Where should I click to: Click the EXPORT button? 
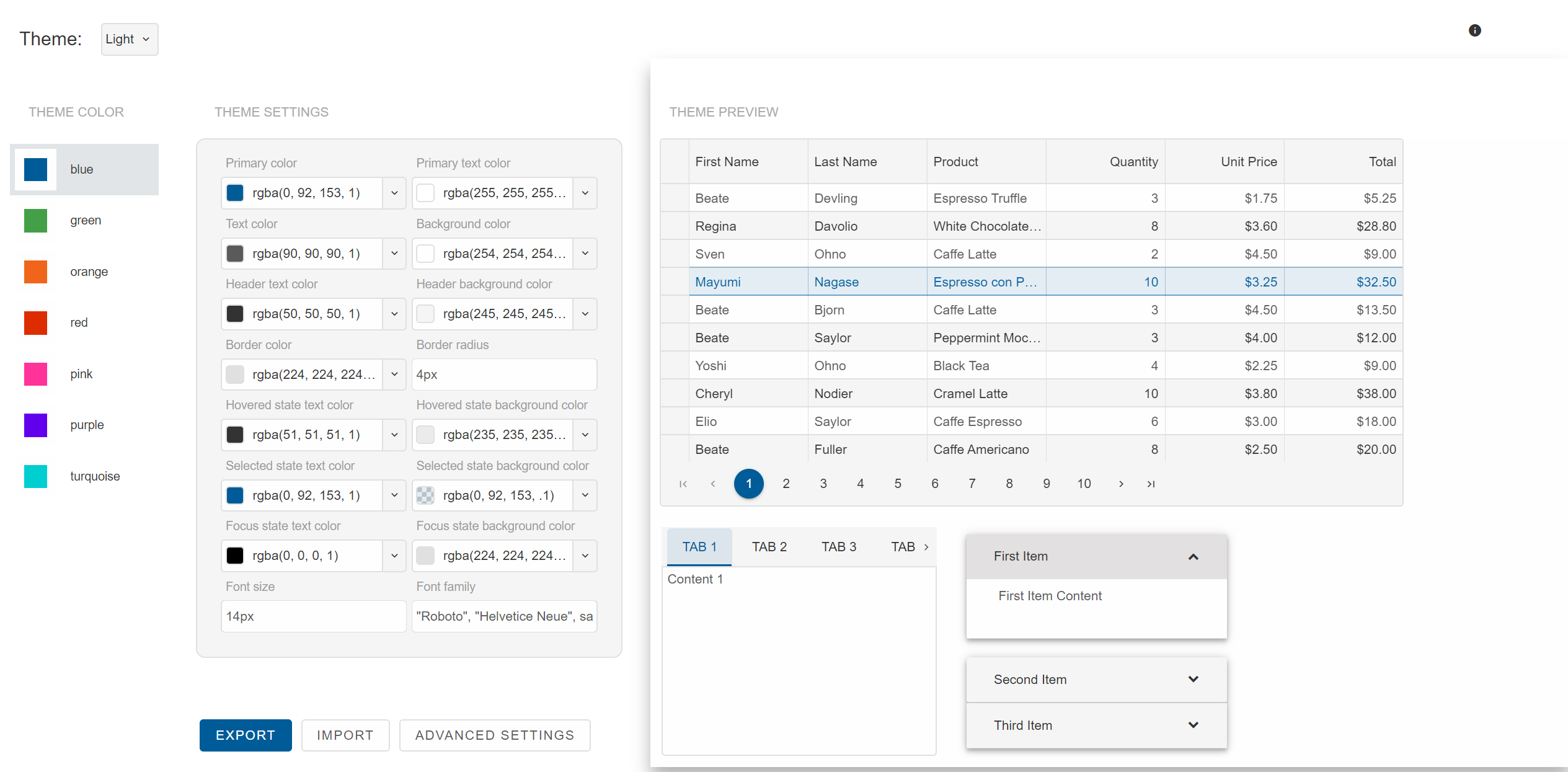246,735
